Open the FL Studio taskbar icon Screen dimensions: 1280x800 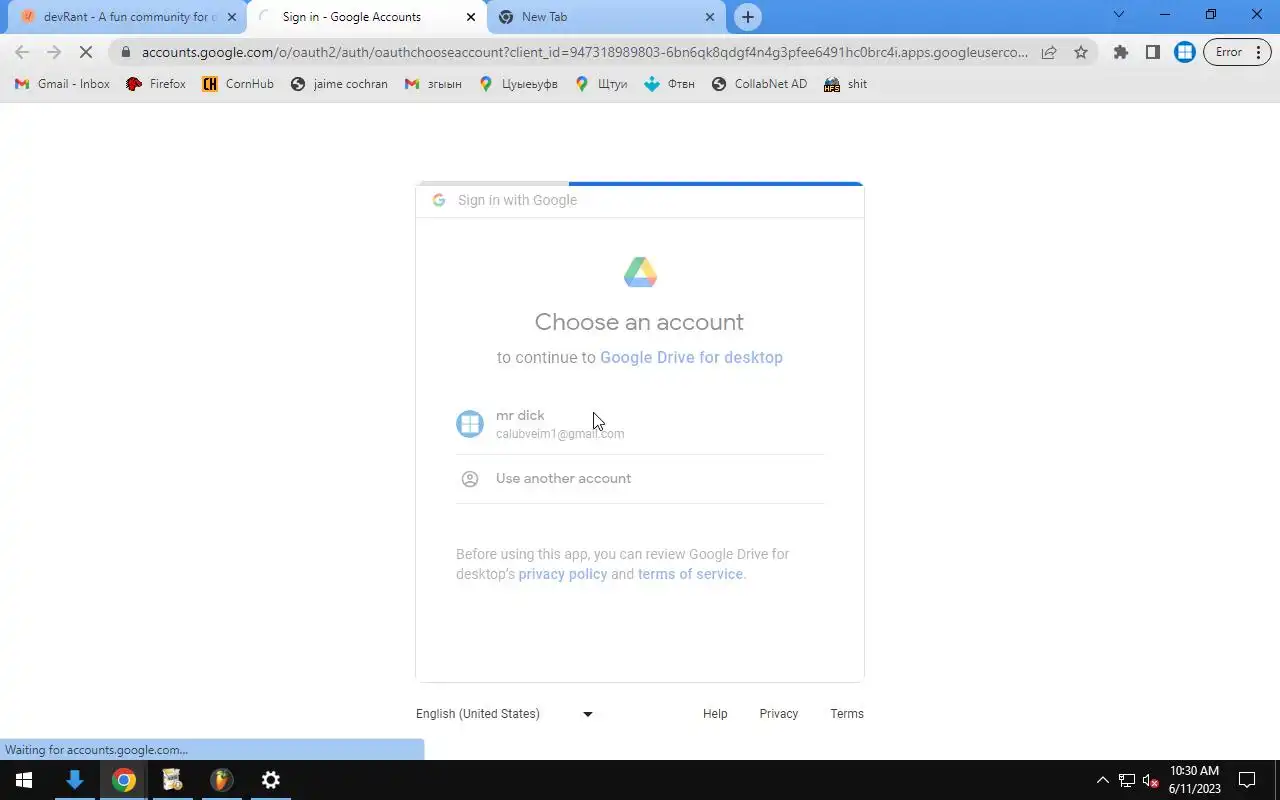(221, 780)
